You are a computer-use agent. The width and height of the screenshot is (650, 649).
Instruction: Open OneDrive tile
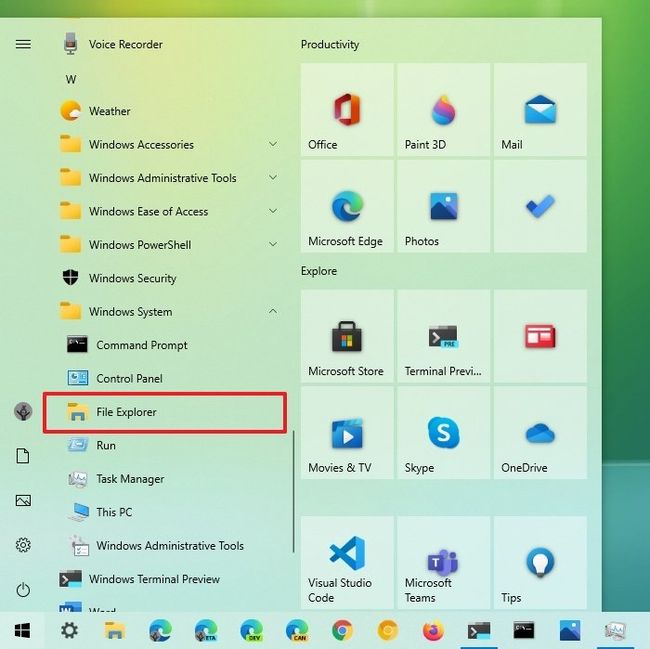[x=540, y=433]
